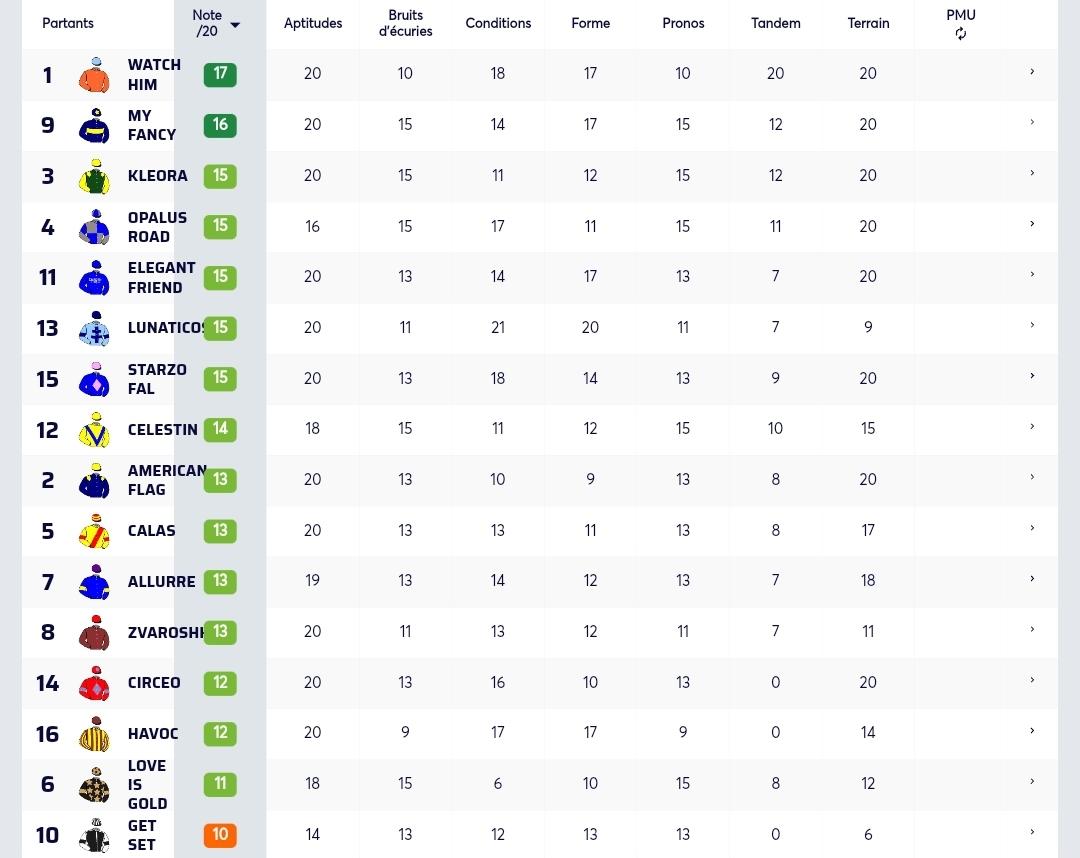Click Watch Him's dark green 17 badge
The width and height of the screenshot is (1080, 858).
[220, 74]
